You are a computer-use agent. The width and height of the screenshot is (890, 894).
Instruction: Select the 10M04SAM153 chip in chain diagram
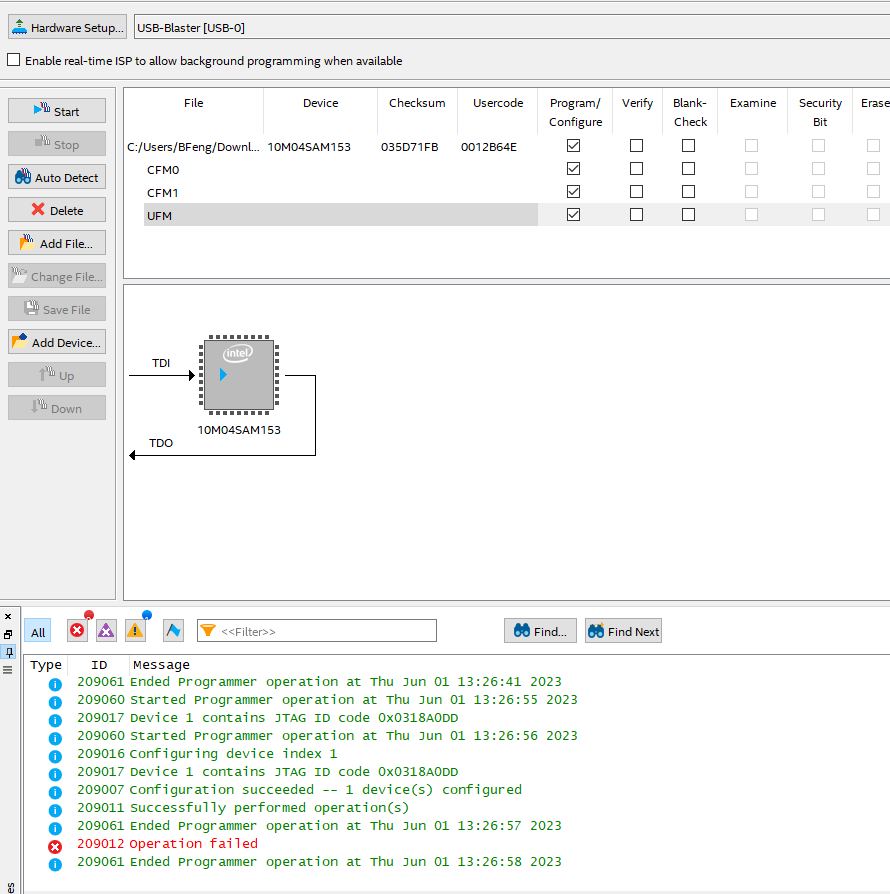tap(239, 376)
